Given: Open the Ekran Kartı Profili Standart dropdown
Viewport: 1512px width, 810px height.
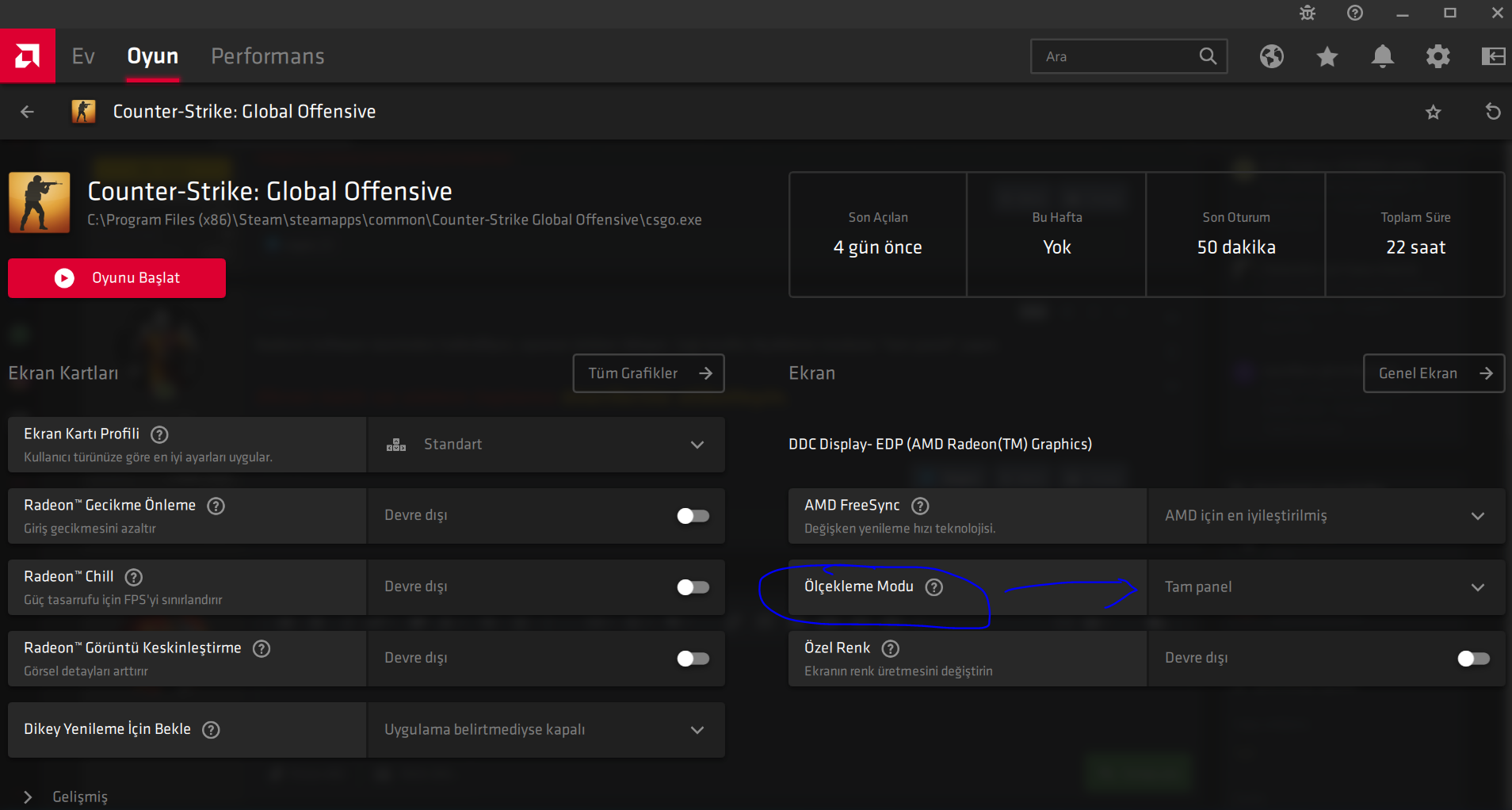Looking at the screenshot, I should (546, 445).
